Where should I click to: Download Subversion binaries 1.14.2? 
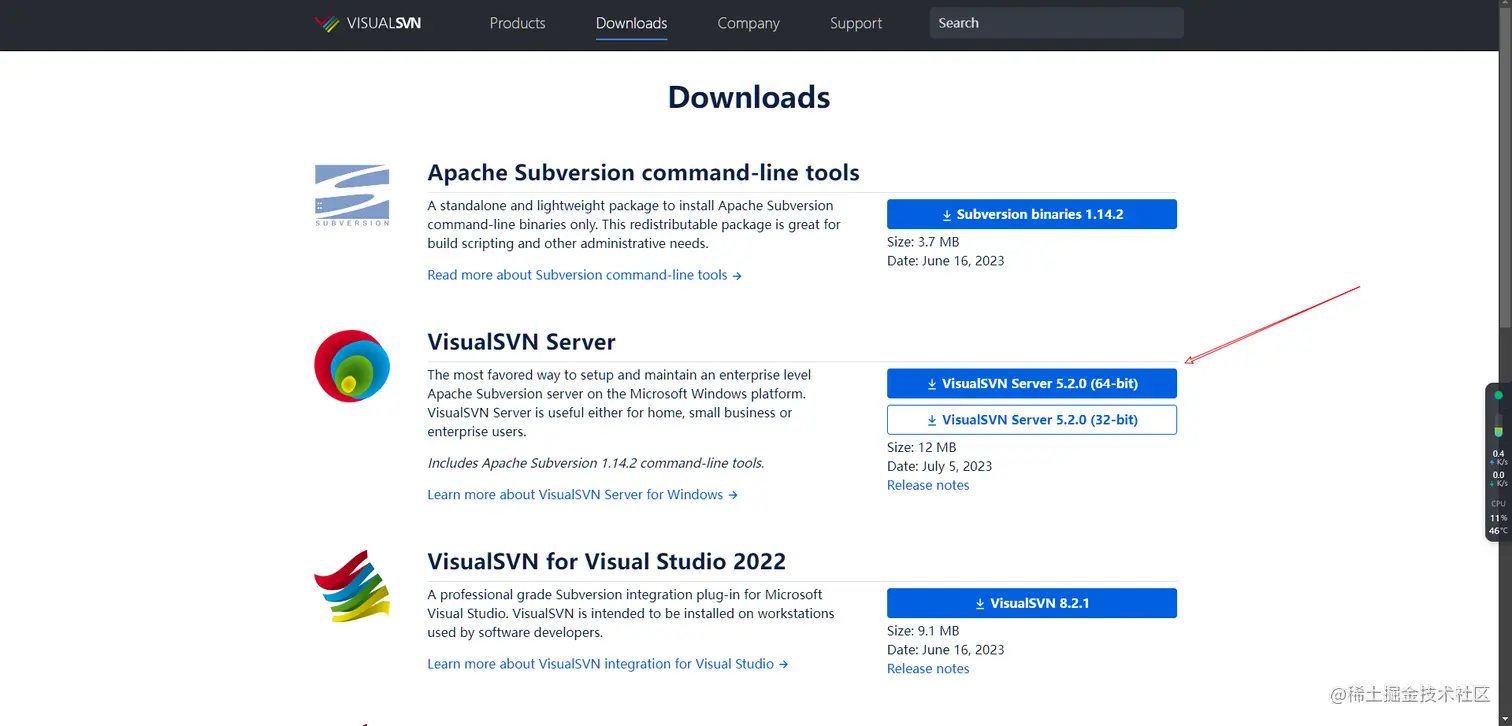[1032, 214]
